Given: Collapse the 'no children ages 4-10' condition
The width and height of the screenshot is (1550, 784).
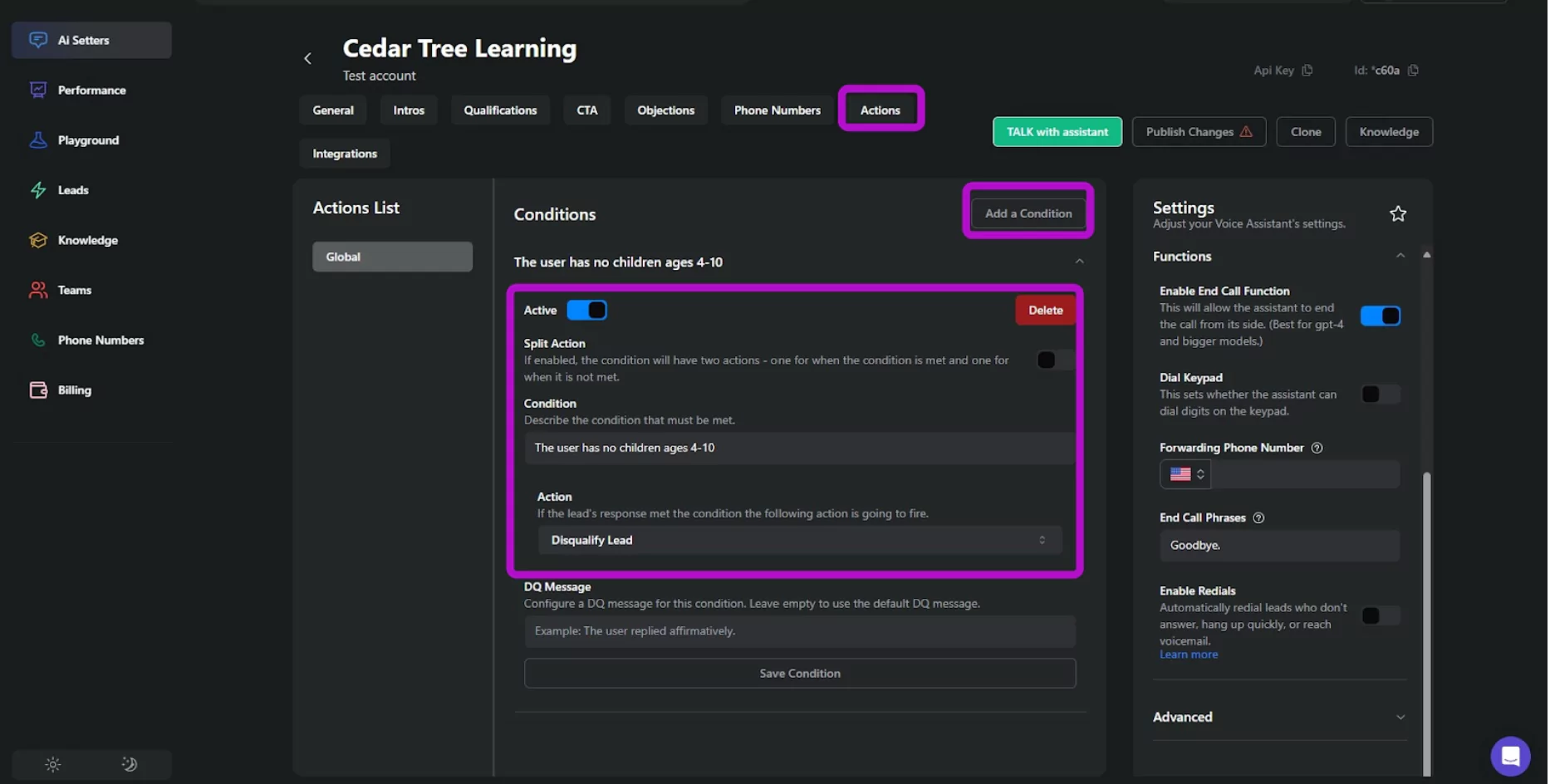Looking at the screenshot, I should coord(1079,262).
